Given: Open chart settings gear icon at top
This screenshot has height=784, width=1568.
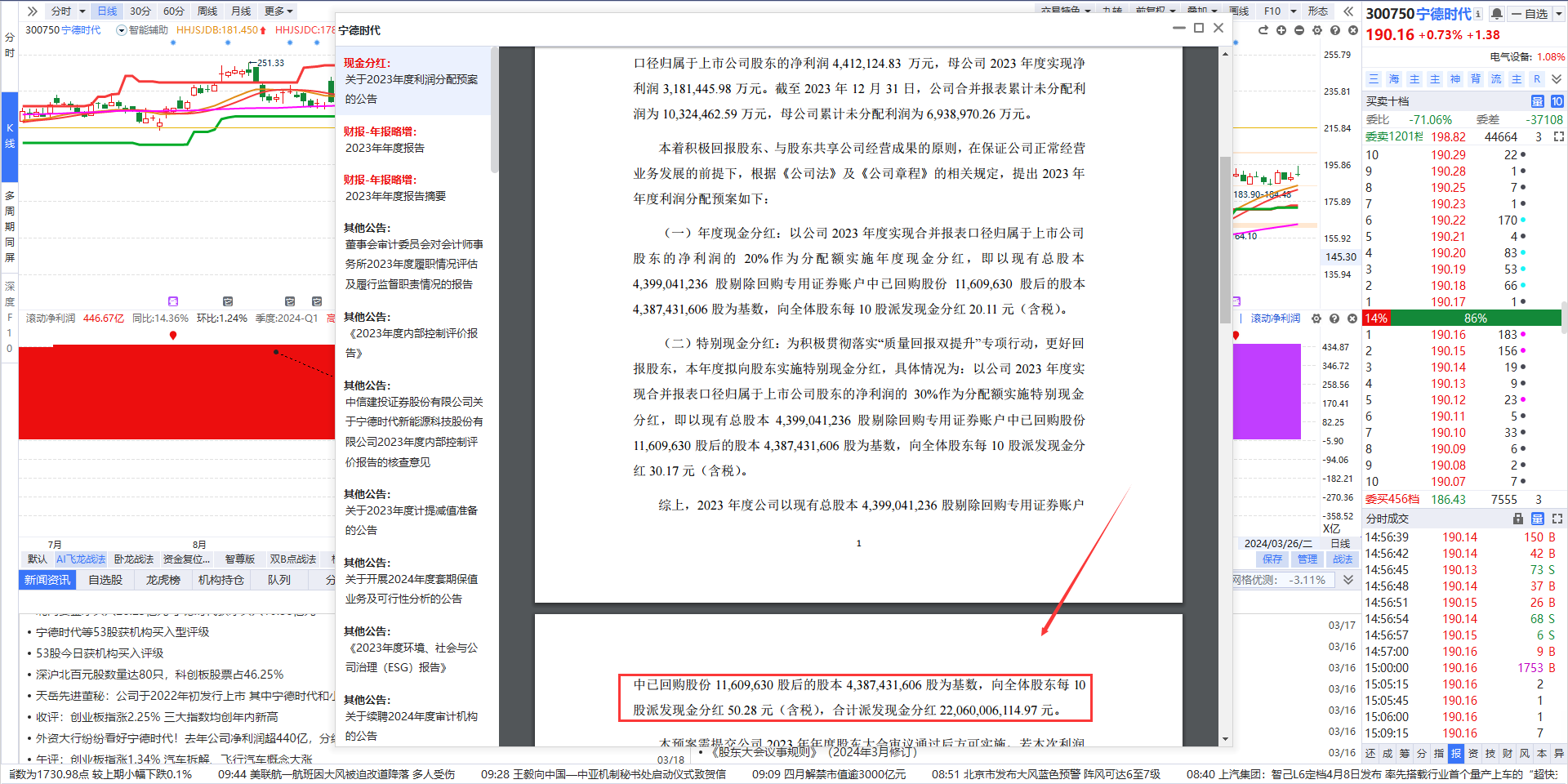Looking at the screenshot, I should 1317,30.
